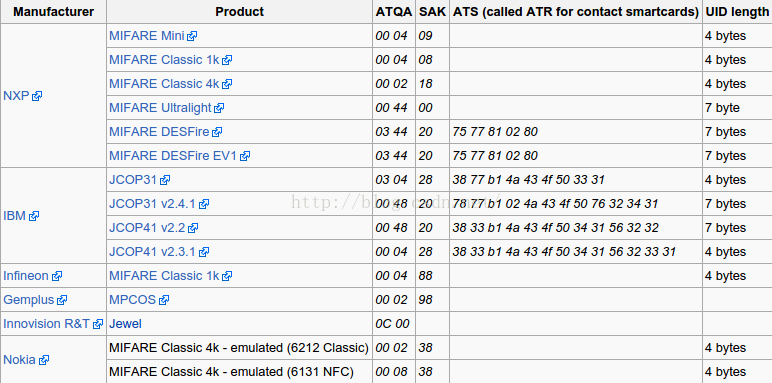This screenshot has height=383, width=772.
Task: Open Infineon's MIFARE Classic 1k link
Action: [164, 276]
